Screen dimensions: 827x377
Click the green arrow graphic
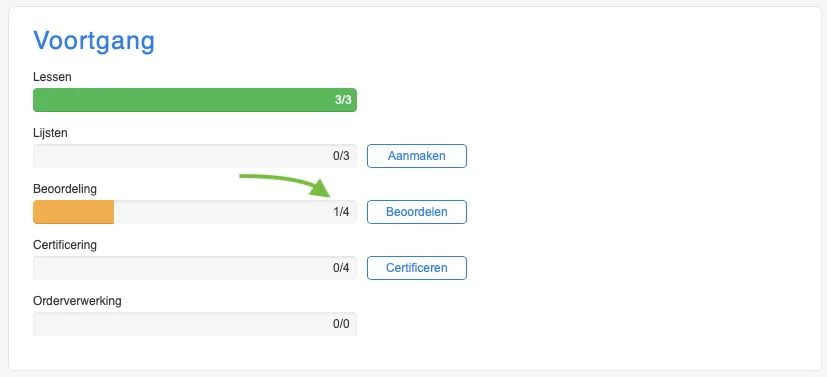(285, 185)
